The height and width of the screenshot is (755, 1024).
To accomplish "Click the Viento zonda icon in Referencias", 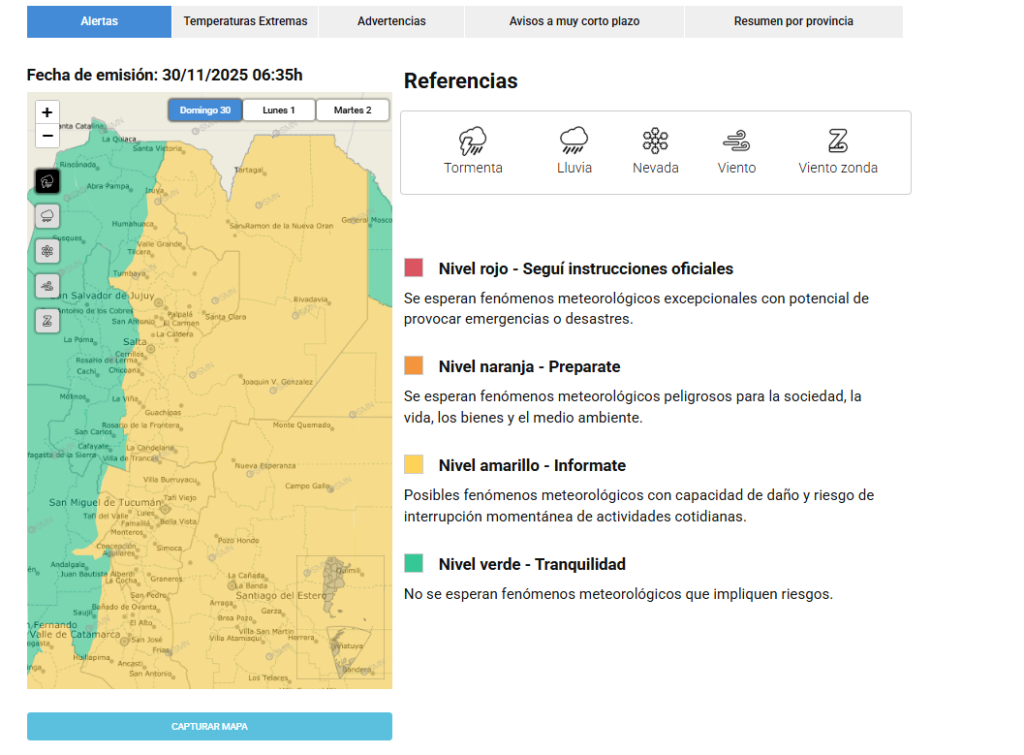I will (837, 141).
